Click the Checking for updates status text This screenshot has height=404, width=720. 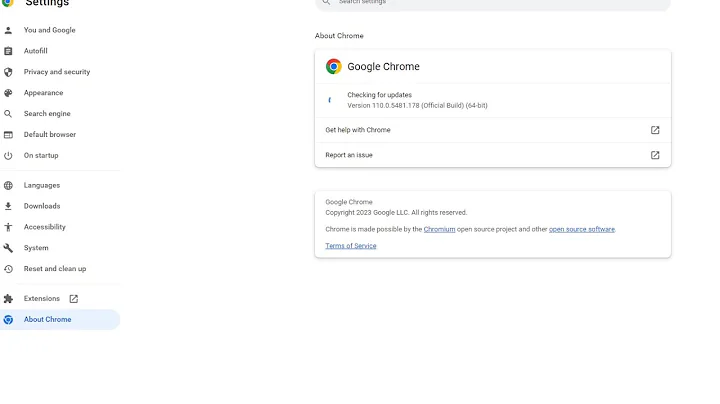tap(379, 95)
